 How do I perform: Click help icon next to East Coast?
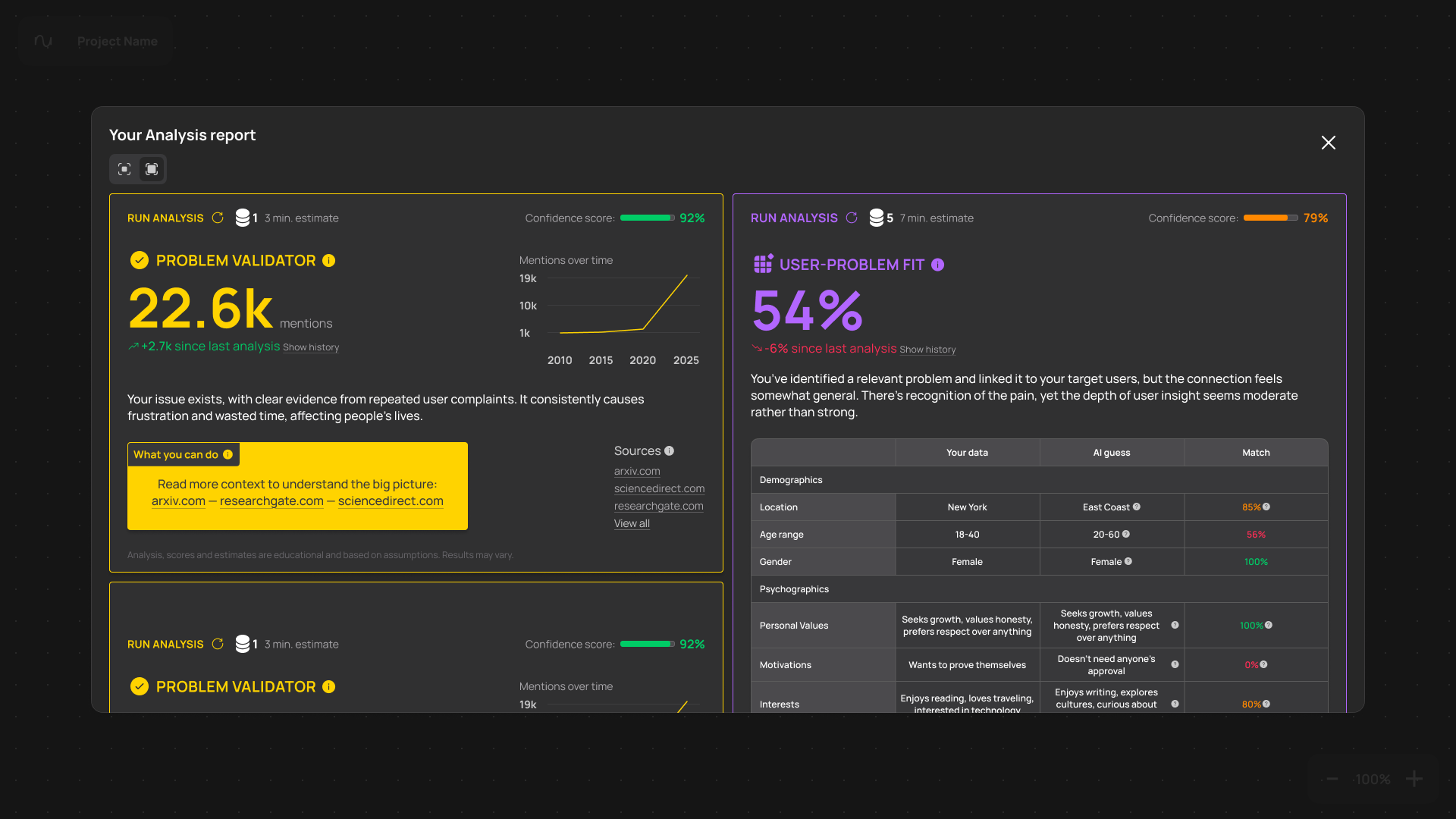tap(1137, 507)
